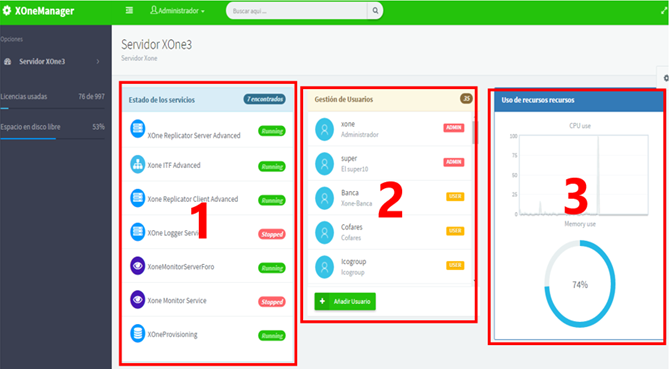The height and width of the screenshot is (375, 671).
Task: Click the Xone ITF Advanced network icon
Action: pyautogui.click(x=137, y=164)
